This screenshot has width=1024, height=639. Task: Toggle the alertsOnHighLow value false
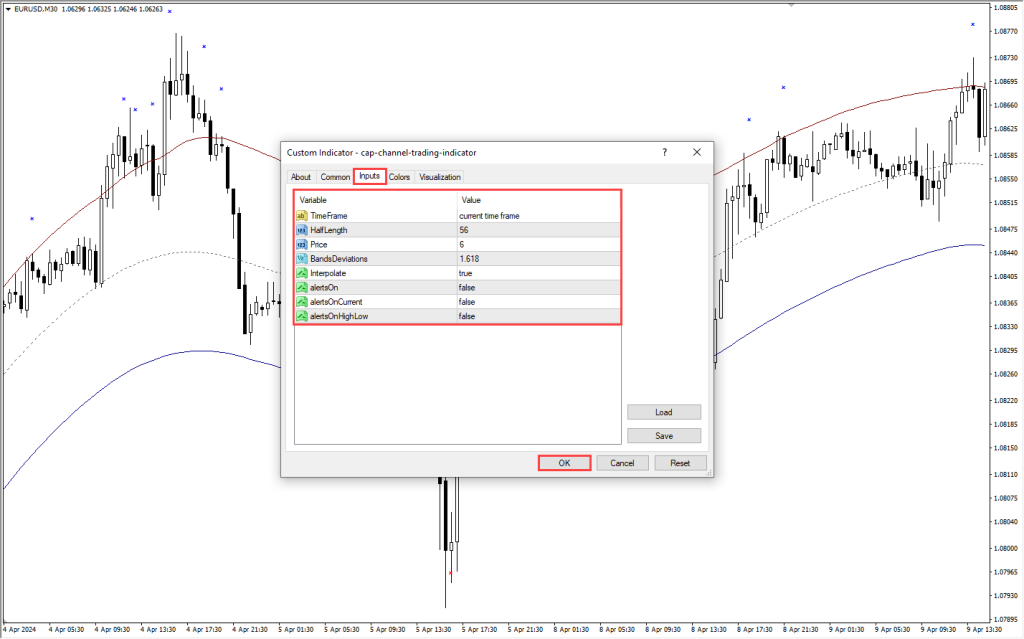(x=539, y=316)
